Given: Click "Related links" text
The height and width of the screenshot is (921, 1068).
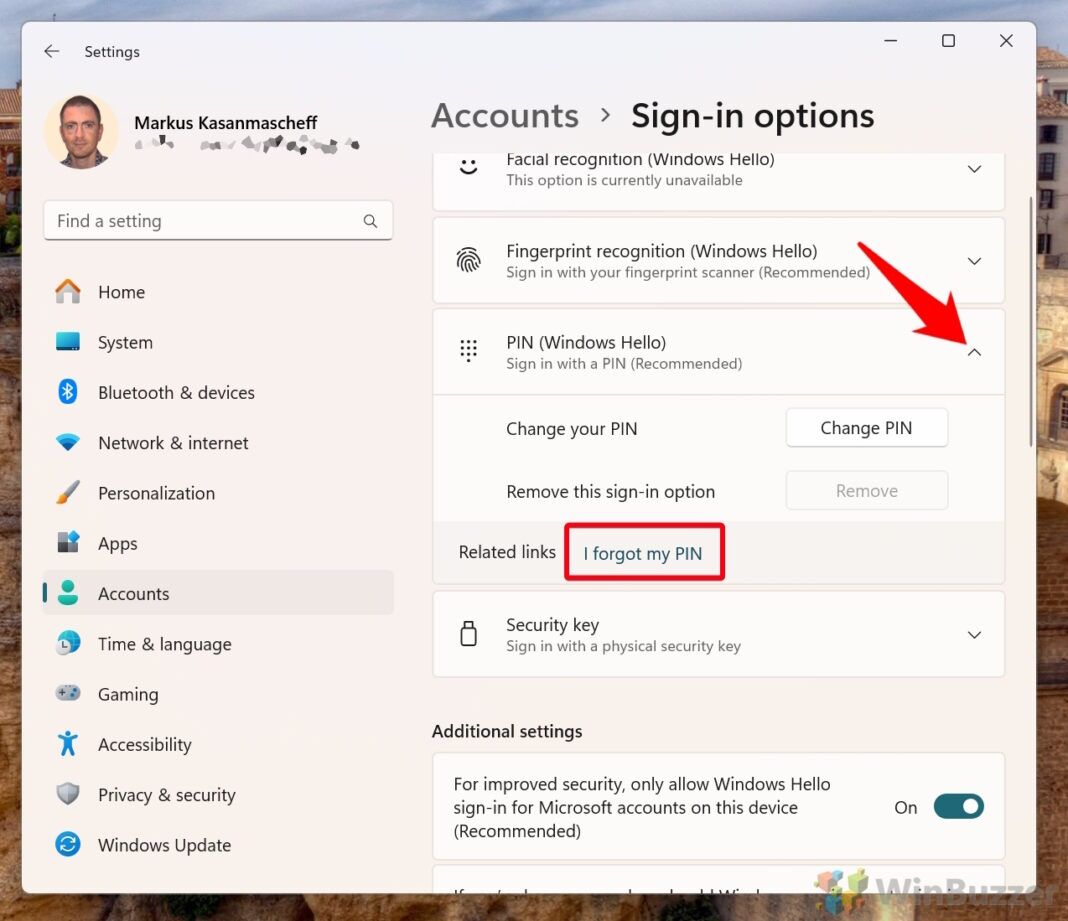Looking at the screenshot, I should [x=507, y=552].
